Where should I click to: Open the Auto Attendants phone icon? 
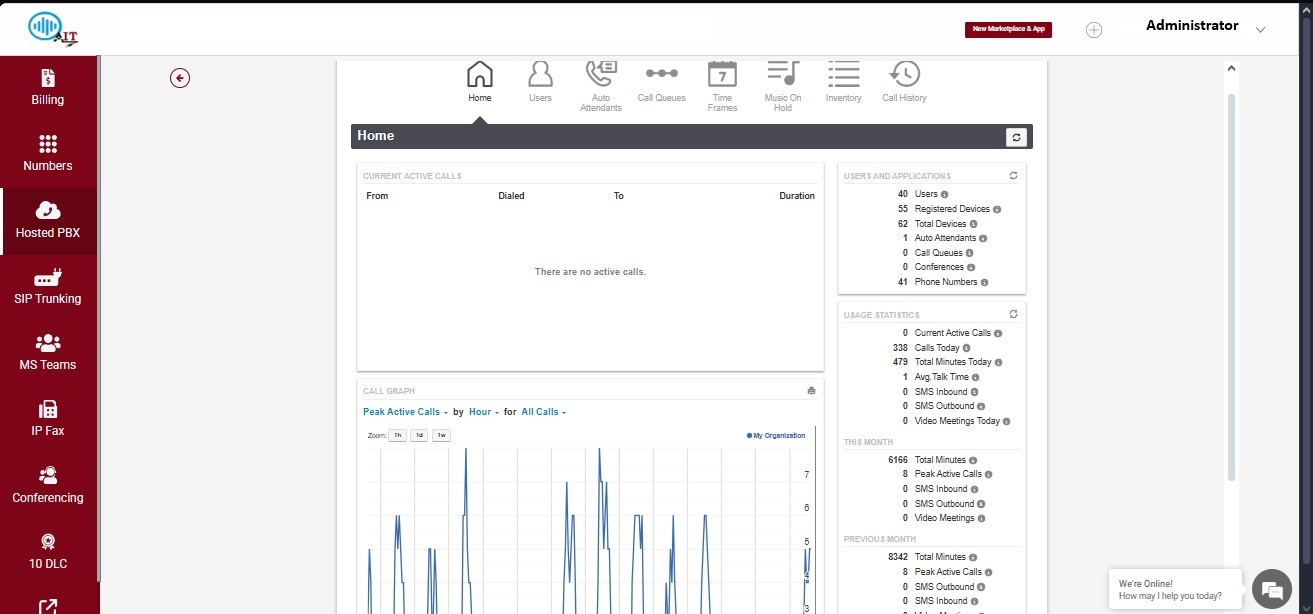click(601, 75)
